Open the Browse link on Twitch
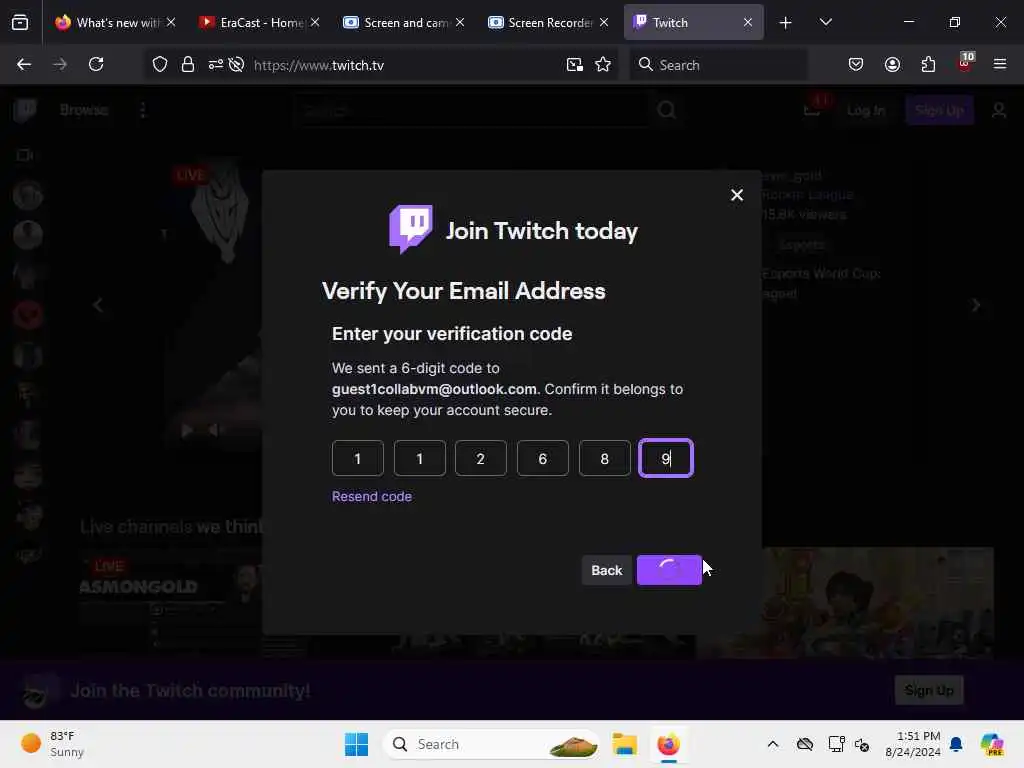1024x768 pixels. pyautogui.click(x=84, y=110)
